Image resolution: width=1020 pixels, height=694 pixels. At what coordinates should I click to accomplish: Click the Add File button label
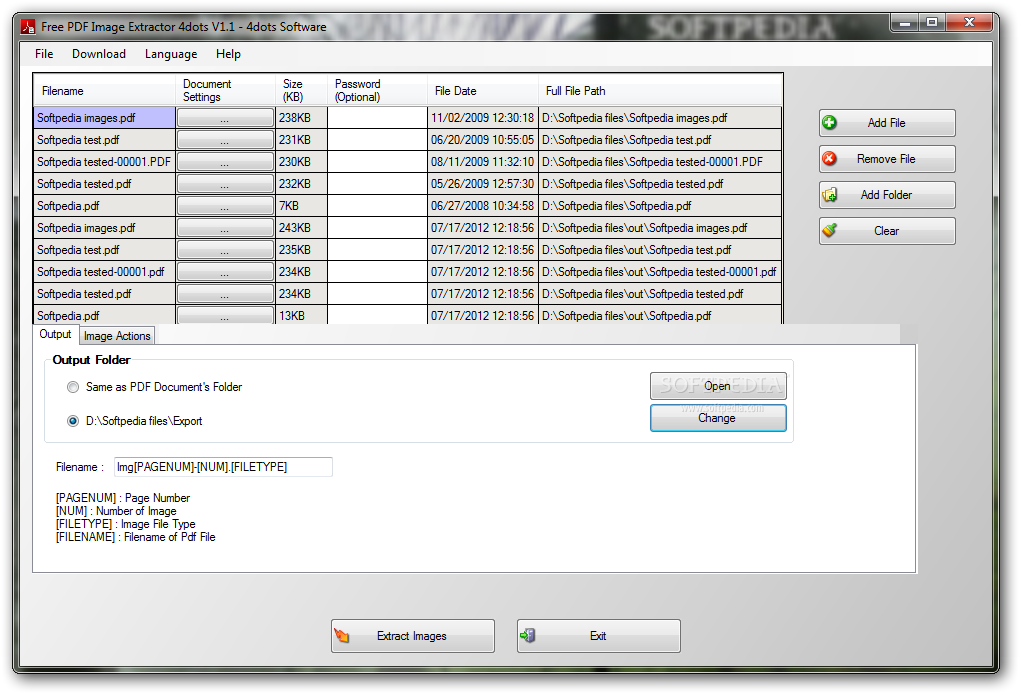tap(886, 123)
